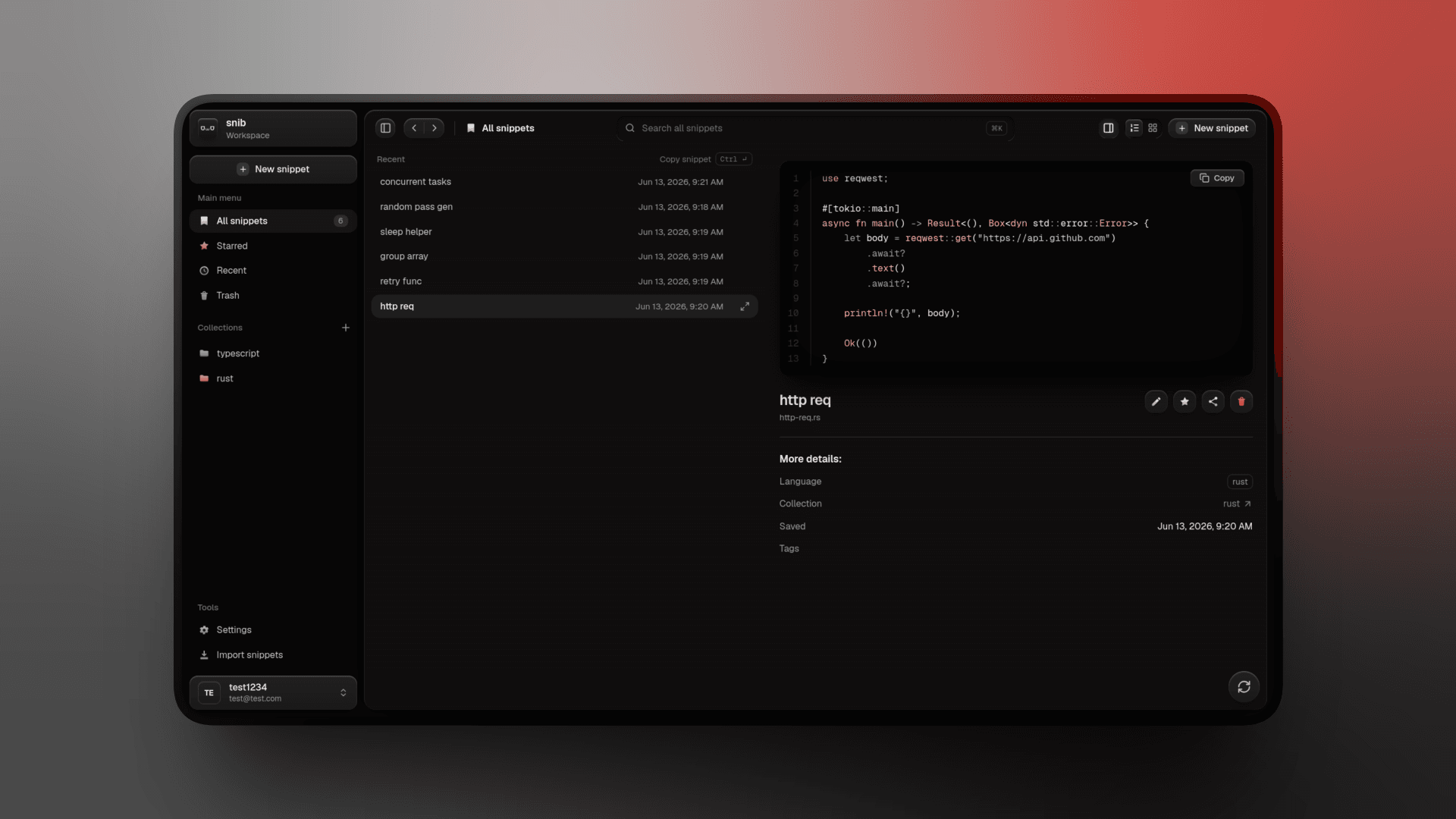
Task: Open the rust collection link
Action: [x=1237, y=504]
